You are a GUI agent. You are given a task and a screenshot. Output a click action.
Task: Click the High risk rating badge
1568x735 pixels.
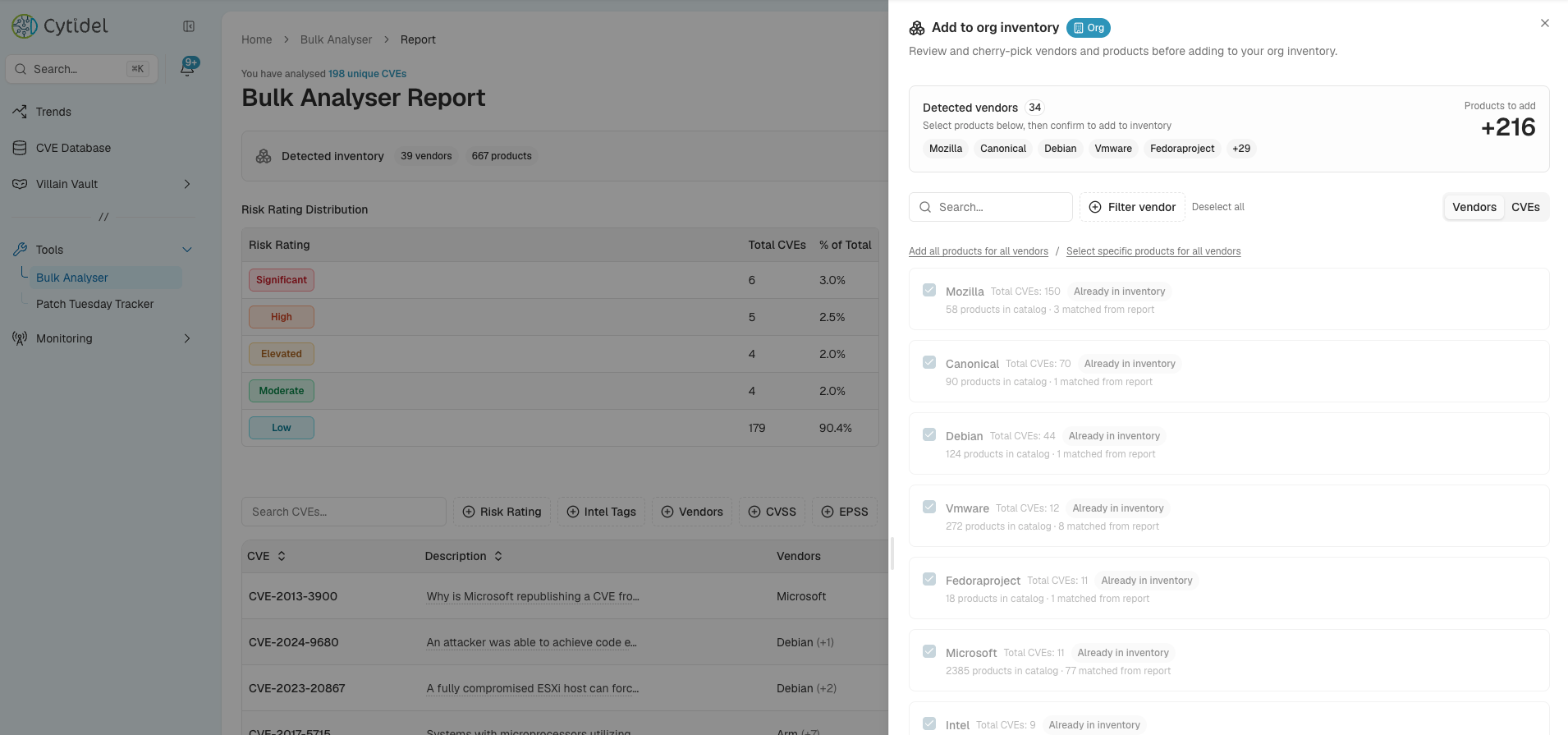282,317
